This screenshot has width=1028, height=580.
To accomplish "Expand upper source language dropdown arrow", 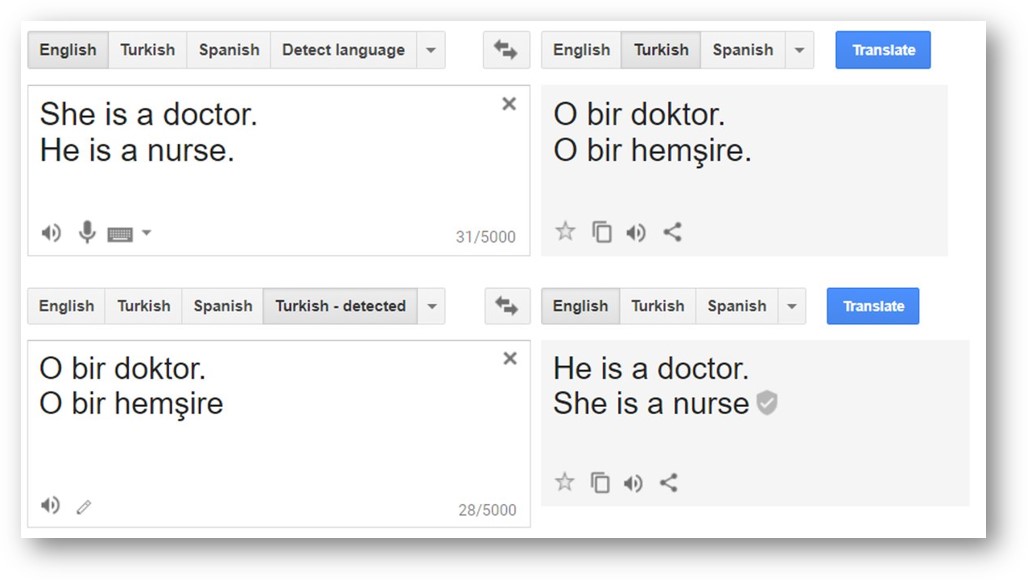I will pyautogui.click(x=430, y=50).
